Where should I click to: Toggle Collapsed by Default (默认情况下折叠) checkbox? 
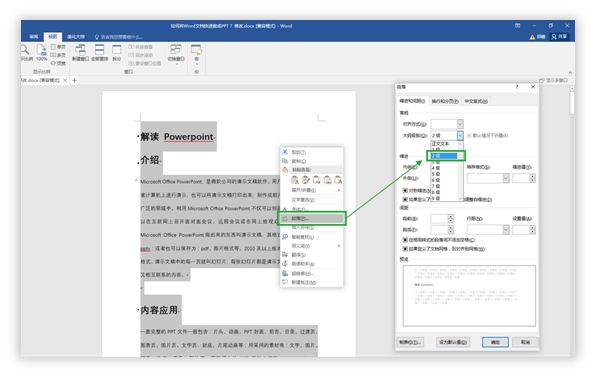469,135
